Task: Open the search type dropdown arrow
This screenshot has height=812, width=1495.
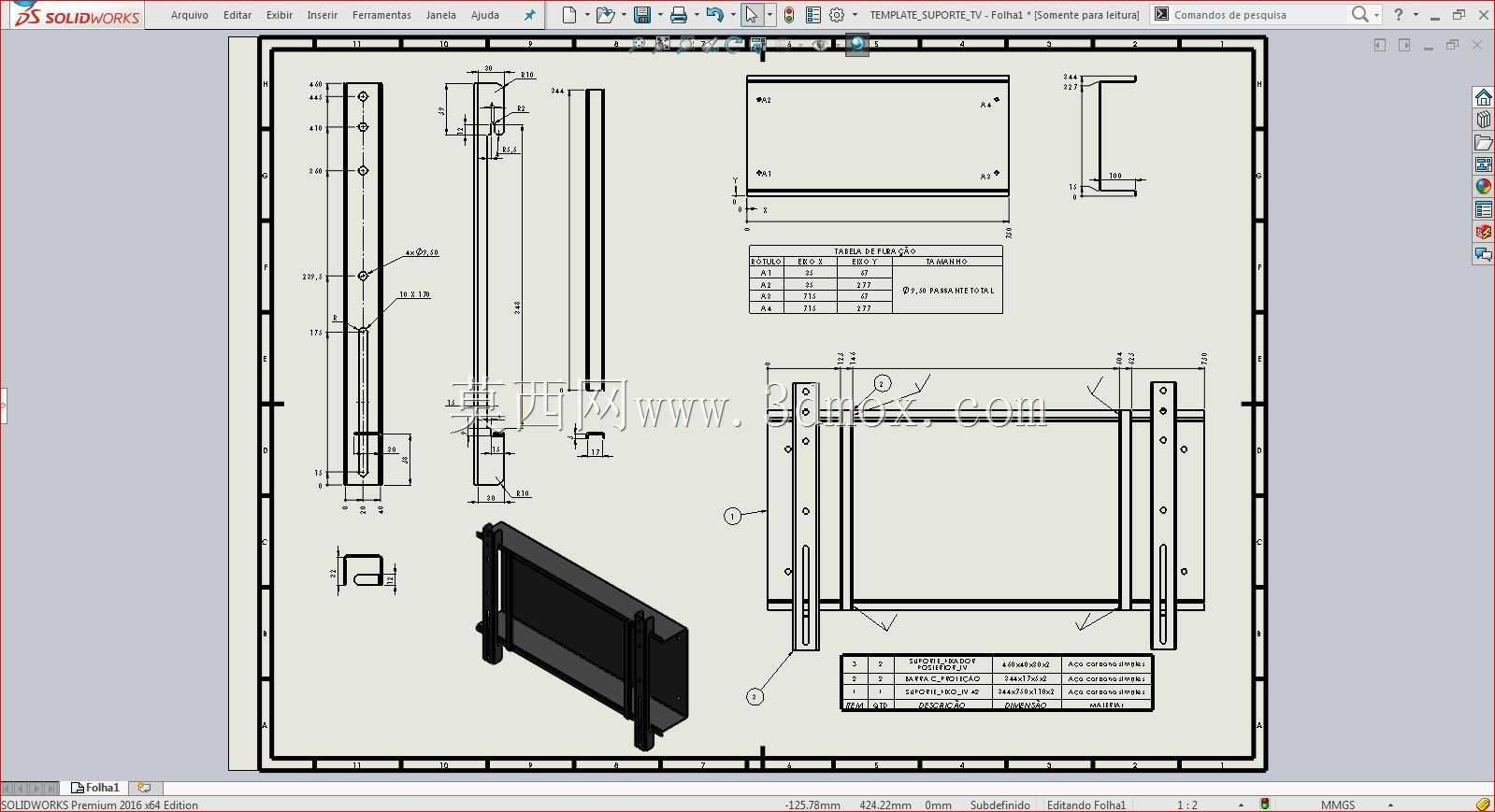Action: point(1377,15)
